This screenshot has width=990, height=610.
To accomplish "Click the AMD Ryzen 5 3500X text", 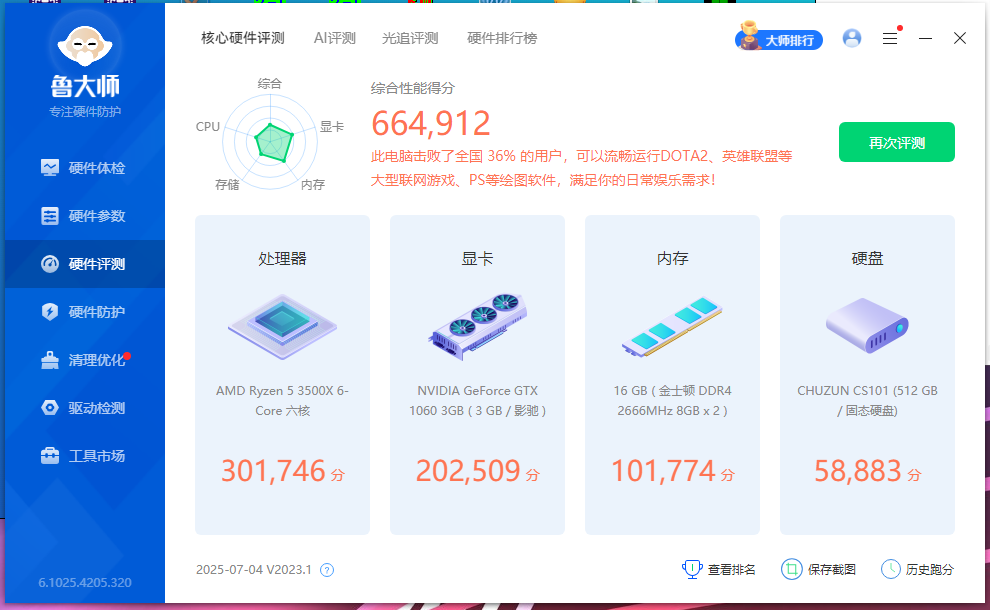I will 282,400.
